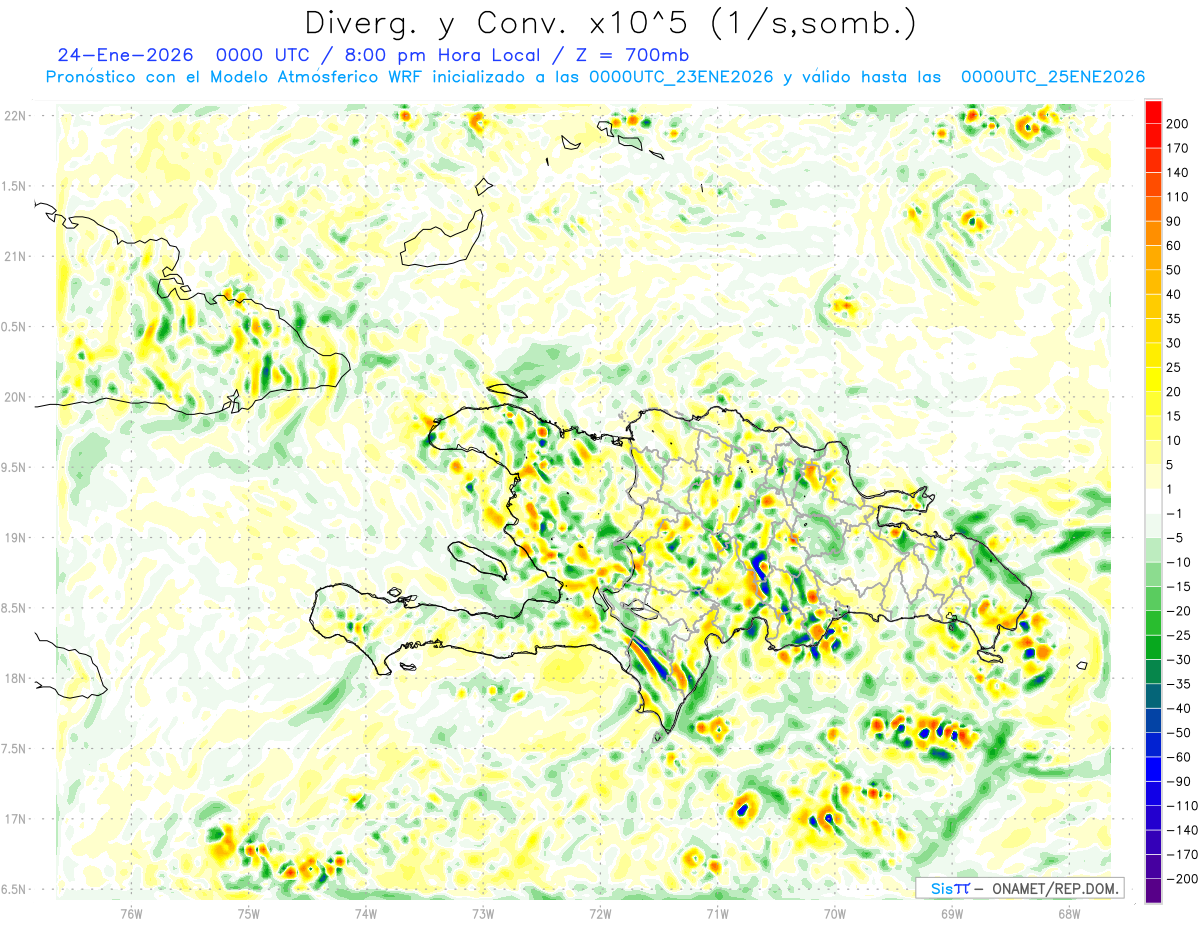Select the '-50' color scale value
The height and width of the screenshot is (927, 1200).
[1178, 733]
